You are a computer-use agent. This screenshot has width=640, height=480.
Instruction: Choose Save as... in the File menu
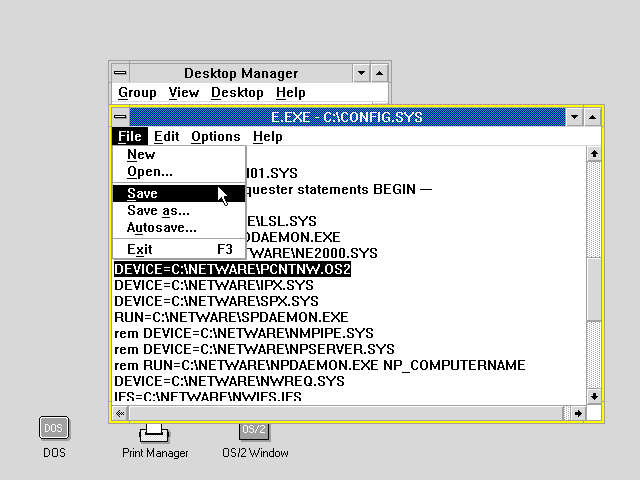(179, 211)
